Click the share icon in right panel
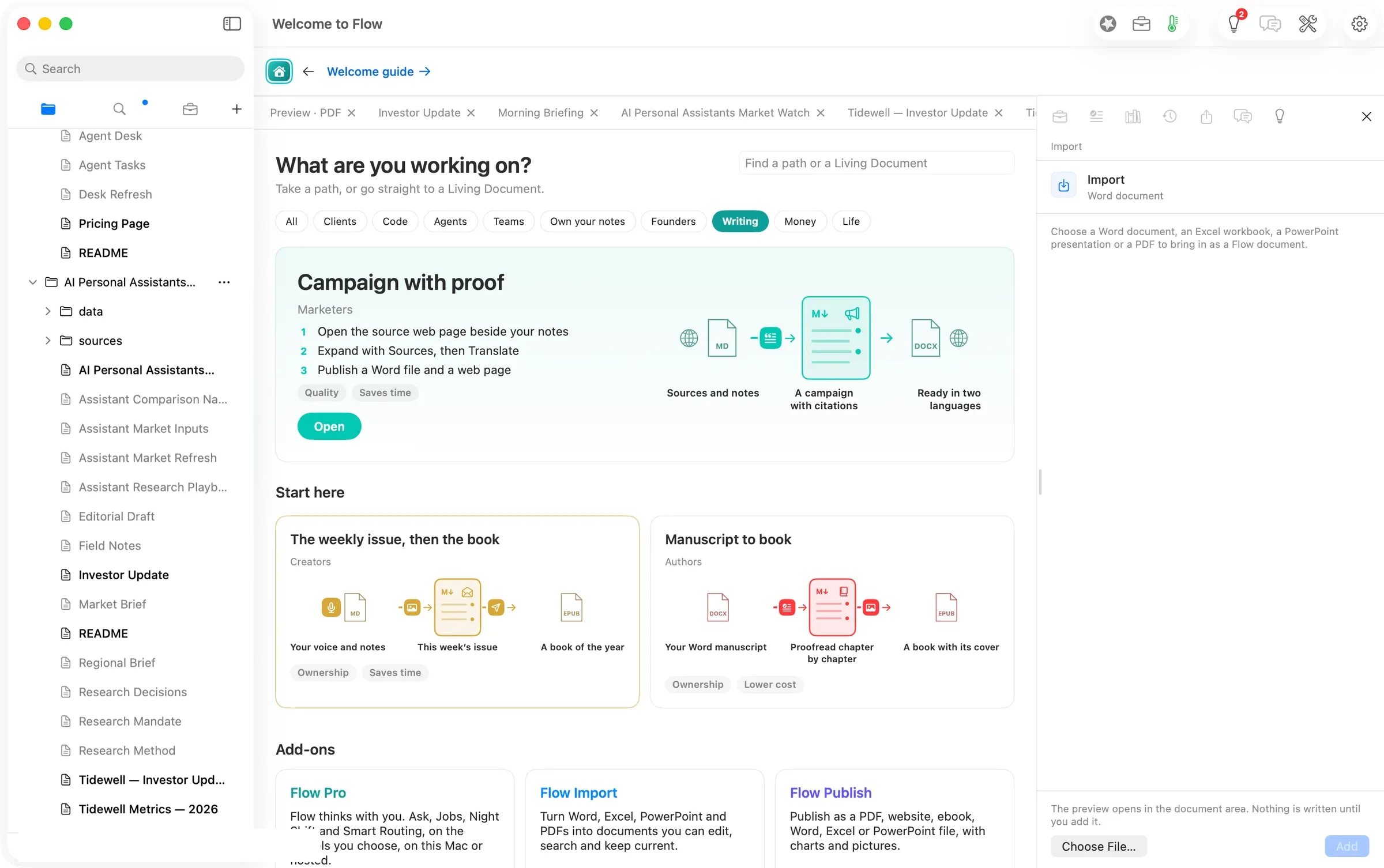 pyautogui.click(x=1206, y=116)
